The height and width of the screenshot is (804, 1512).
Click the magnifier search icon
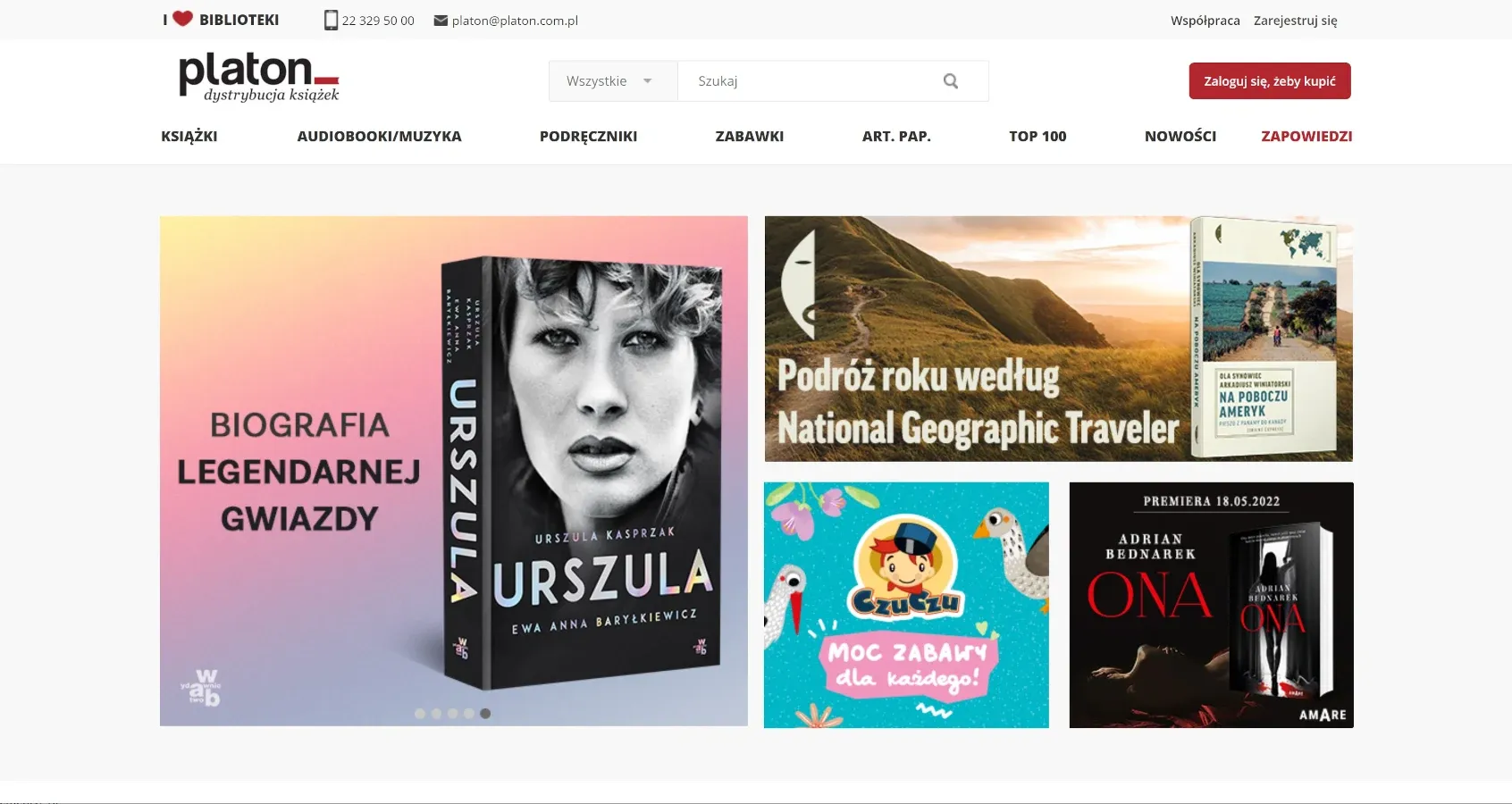click(x=951, y=81)
